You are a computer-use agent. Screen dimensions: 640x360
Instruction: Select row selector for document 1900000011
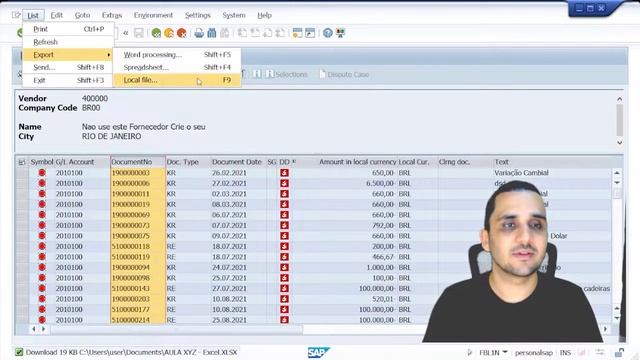pos(22,194)
